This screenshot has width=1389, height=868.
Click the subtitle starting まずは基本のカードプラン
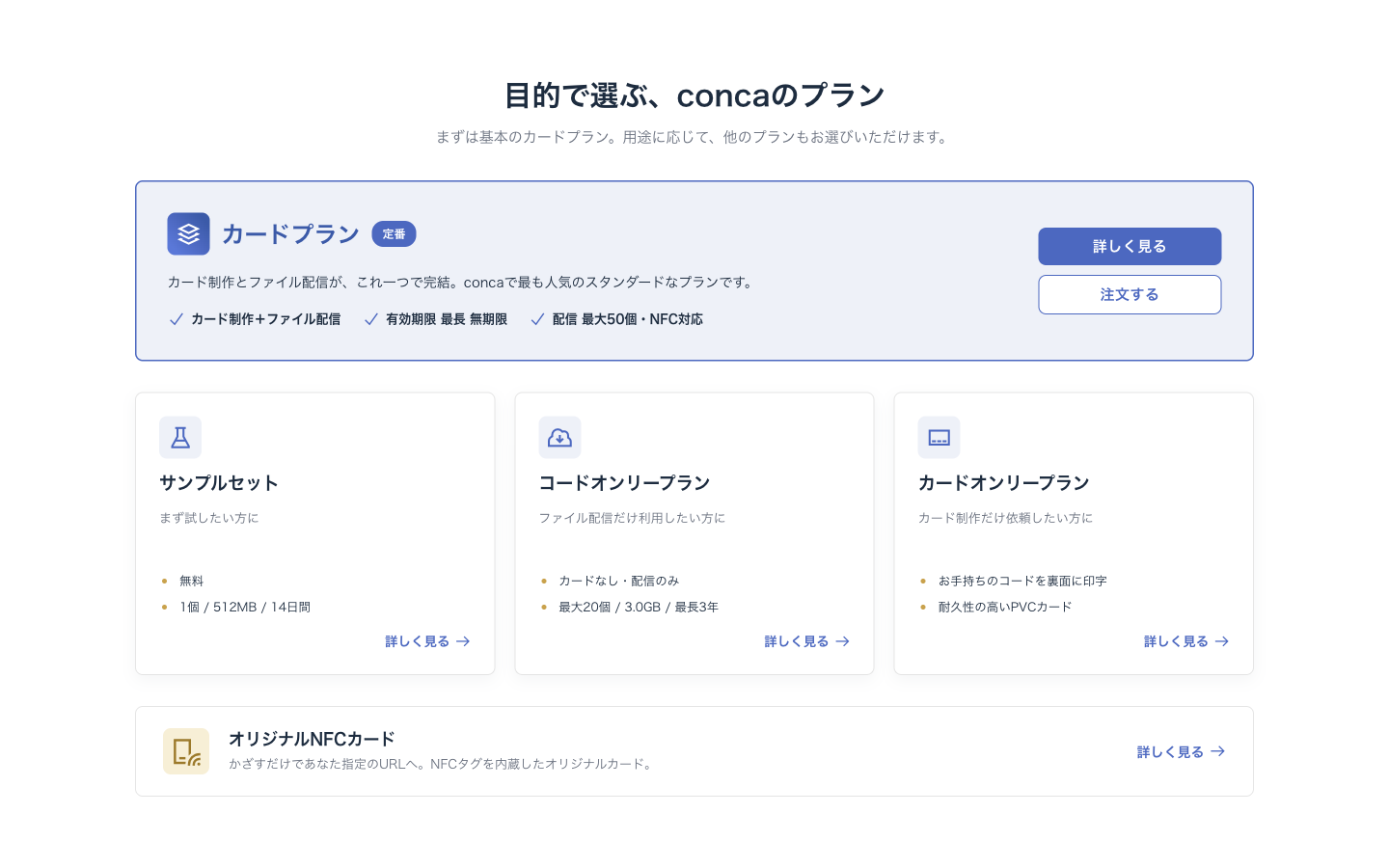pos(694,137)
